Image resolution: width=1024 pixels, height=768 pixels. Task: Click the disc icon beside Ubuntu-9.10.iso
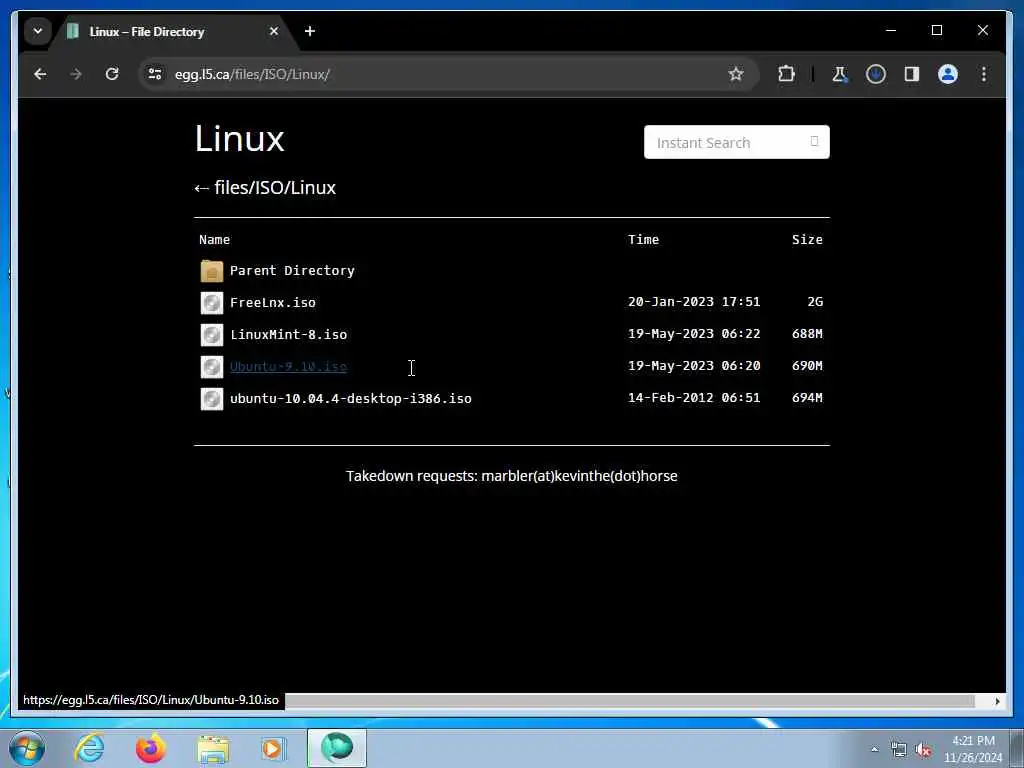tap(212, 367)
